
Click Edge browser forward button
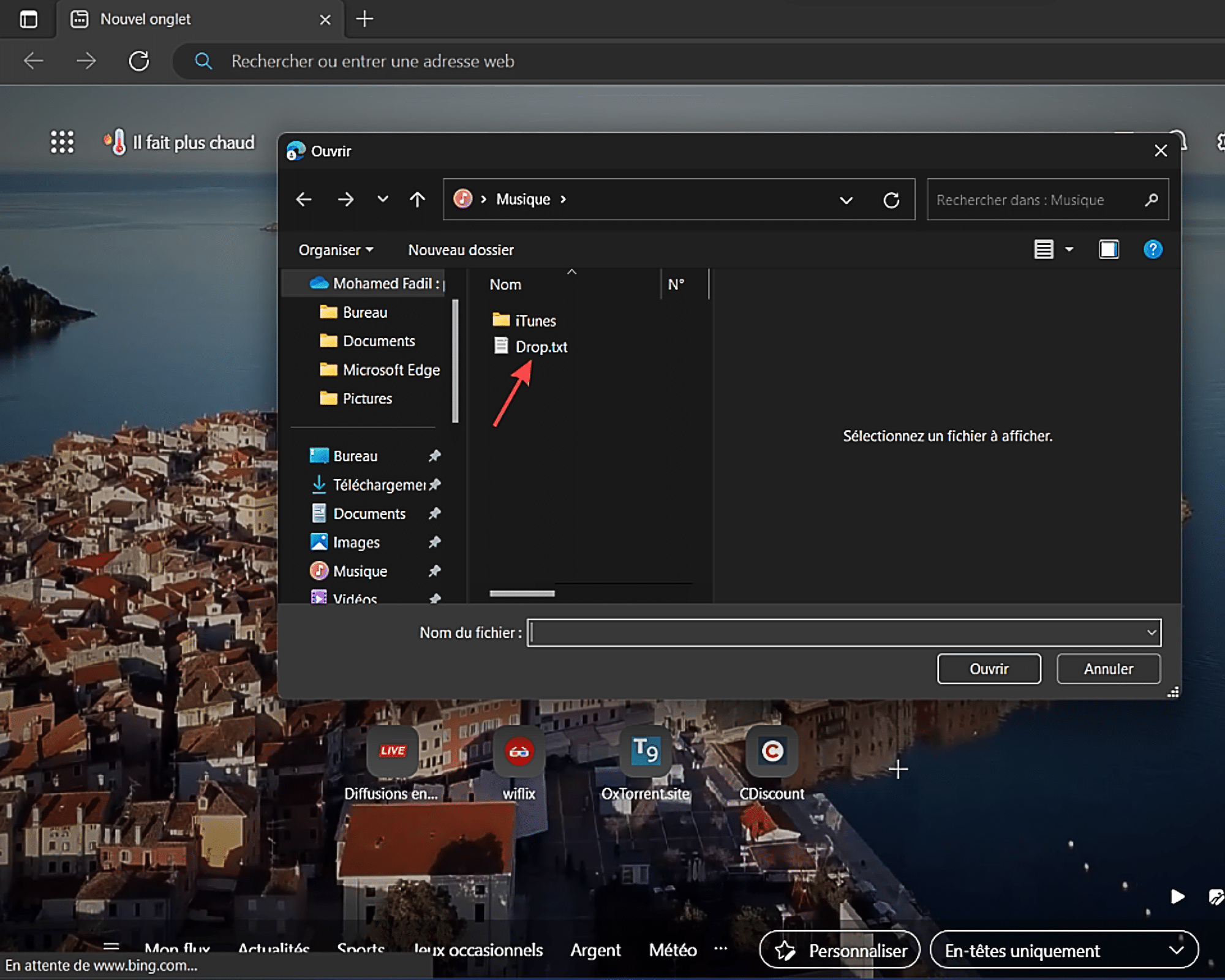click(86, 61)
